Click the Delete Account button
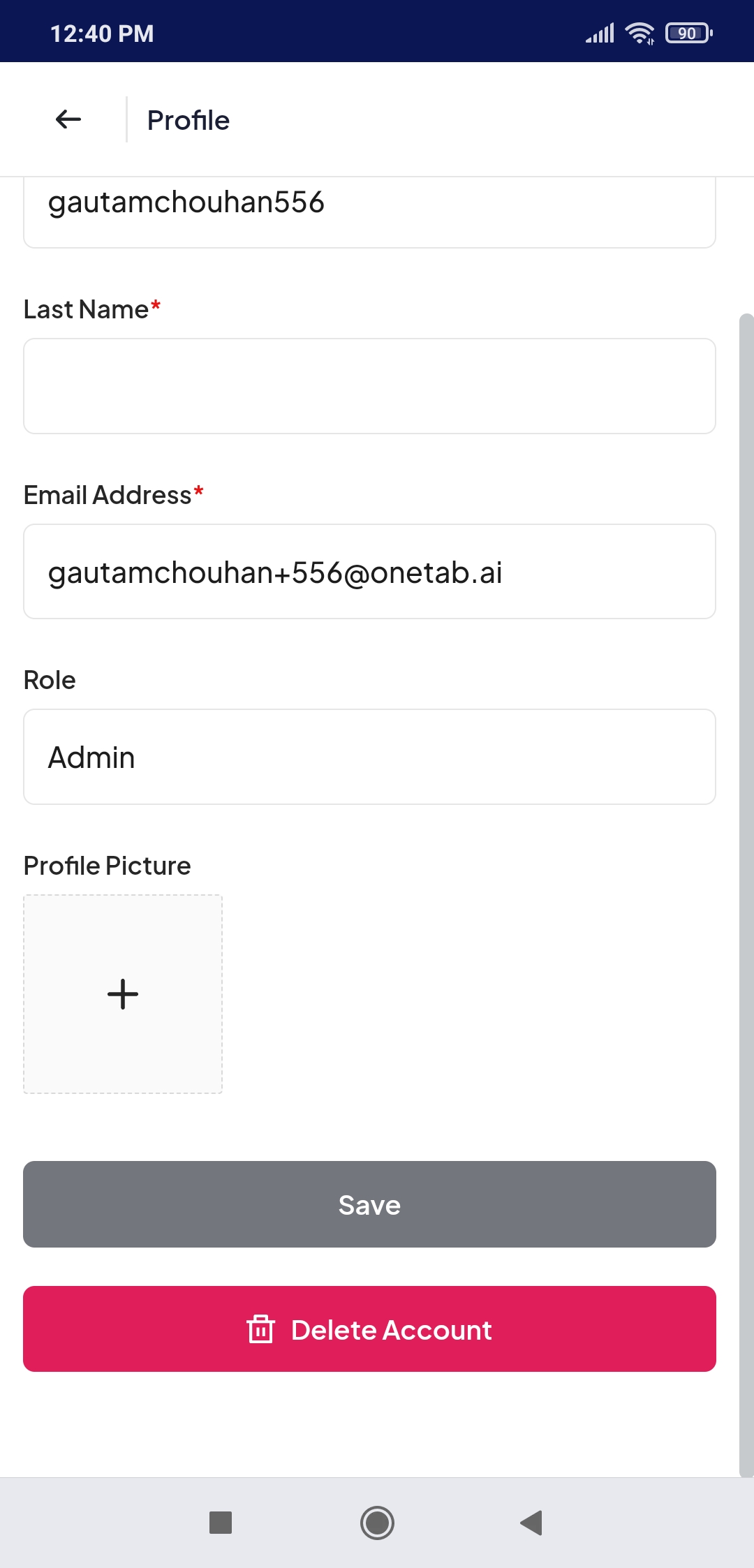Image resolution: width=754 pixels, height=1568 pixels. tap(369, 1329)
